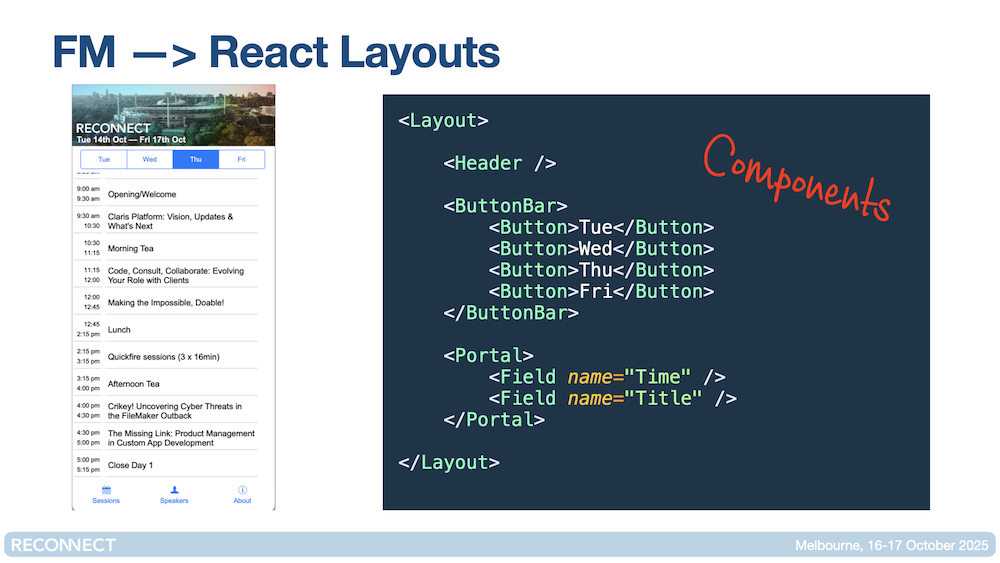Click the opening <Portal> tag
Viewport: 1000px width, 563px height.
point(489,356)
